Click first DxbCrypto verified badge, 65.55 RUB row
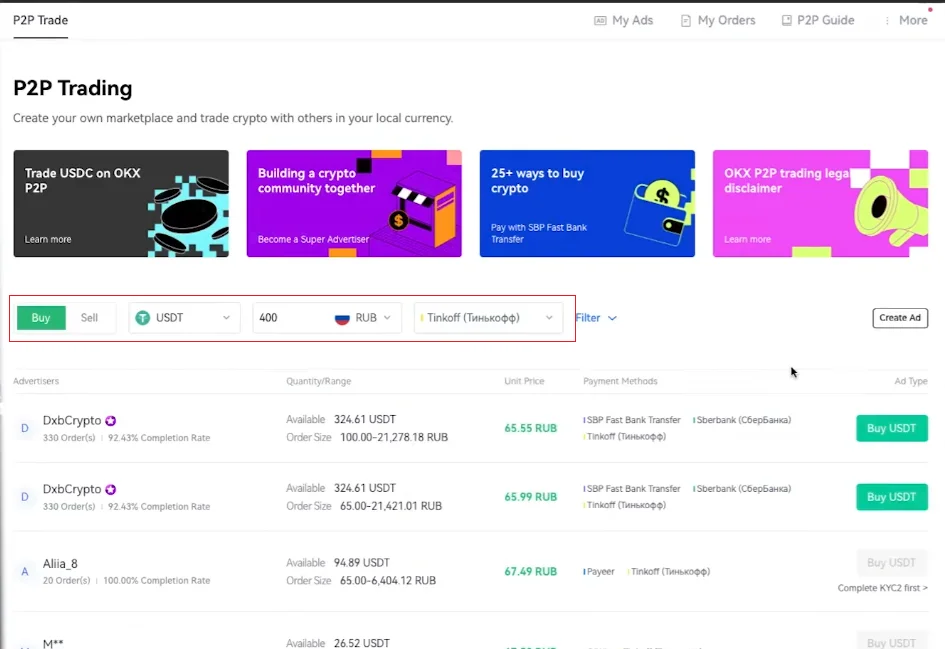 coord(110,421)
